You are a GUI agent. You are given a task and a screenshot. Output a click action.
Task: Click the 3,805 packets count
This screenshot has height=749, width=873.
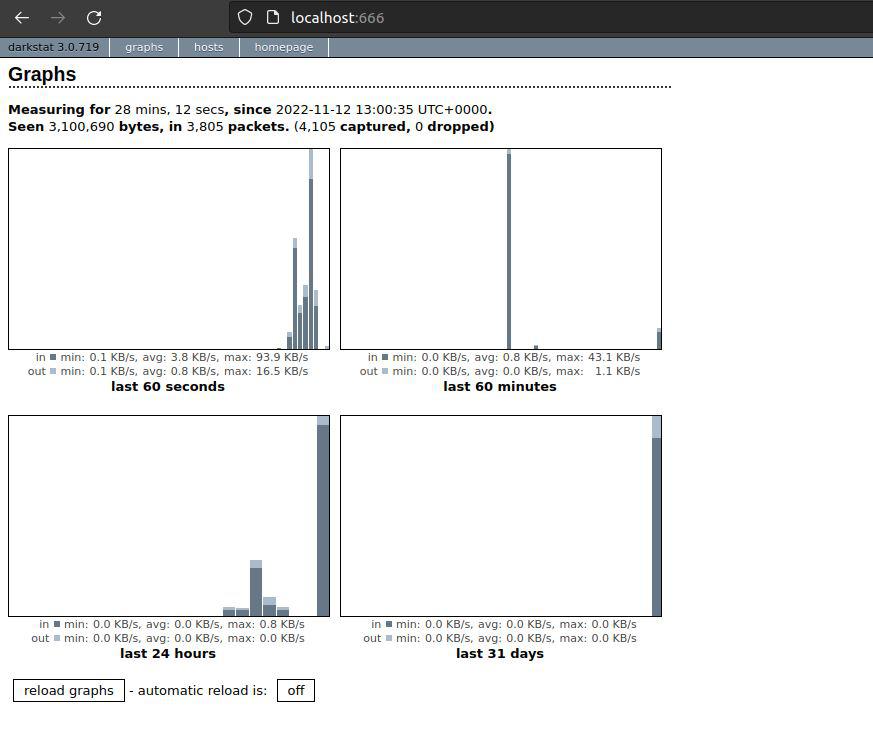pyautogui.click(x=205, y=126)
